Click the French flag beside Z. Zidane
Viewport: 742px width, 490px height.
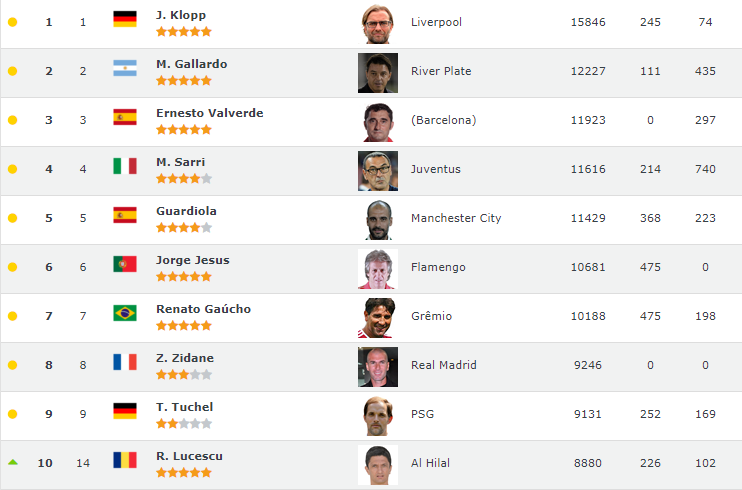pos(125,362)
